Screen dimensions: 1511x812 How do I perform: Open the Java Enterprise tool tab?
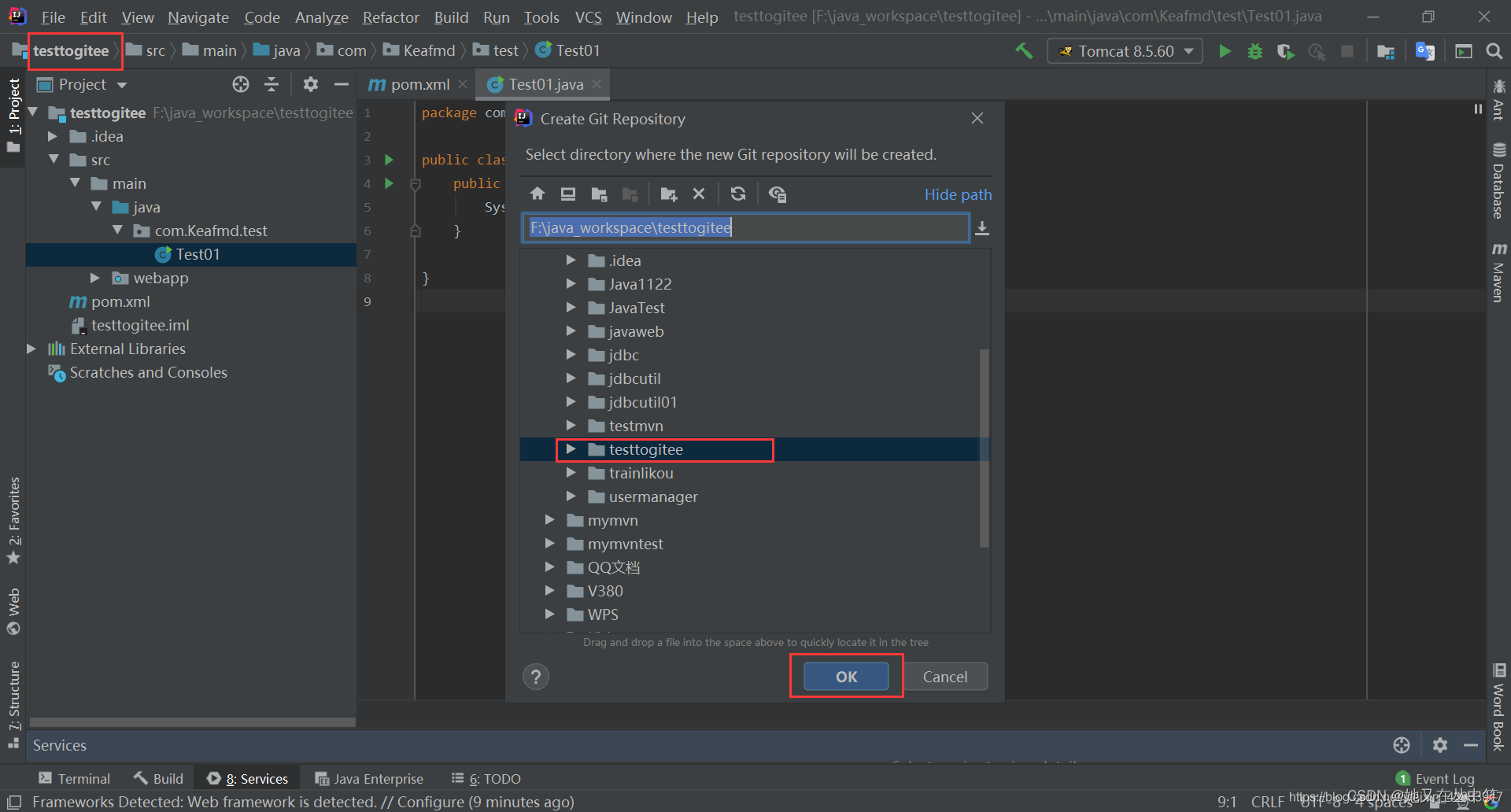pyautogui.click(x=369, y=778)
